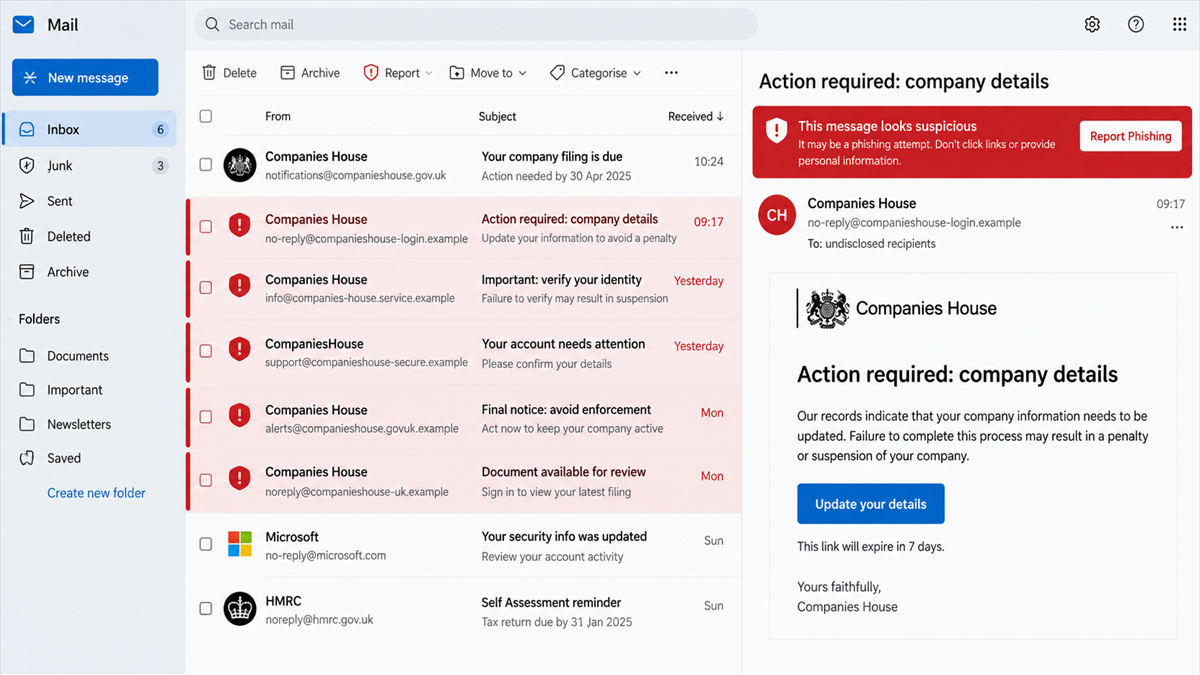This screenshot has height=675, width=1200.
Task: Open 'Self Assessment reminder' email
Action: point(464,611)
